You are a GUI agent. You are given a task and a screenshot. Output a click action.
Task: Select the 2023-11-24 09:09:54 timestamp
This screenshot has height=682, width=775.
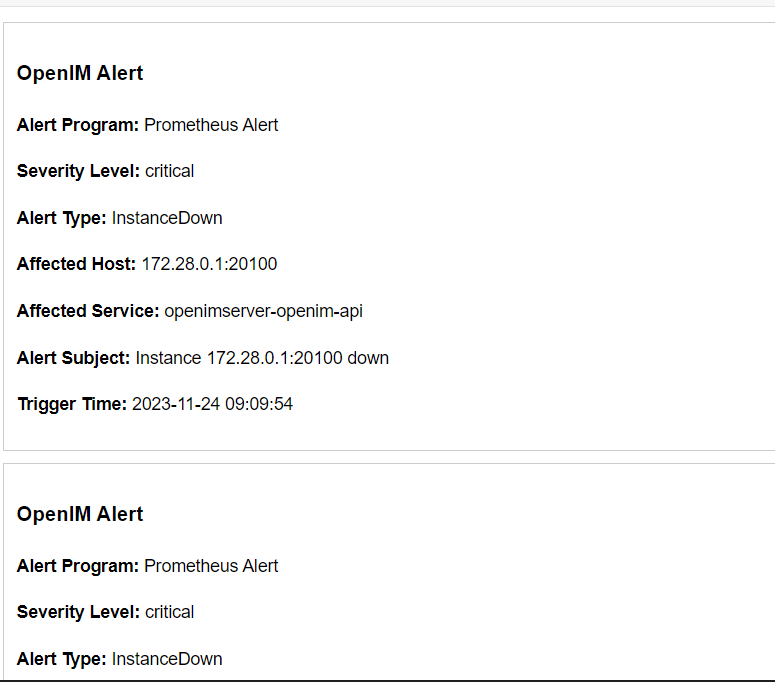[212, 404]
